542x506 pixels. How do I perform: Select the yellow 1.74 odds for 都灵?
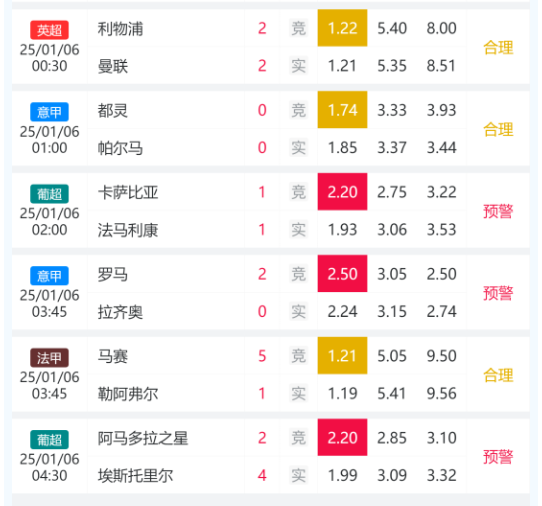click(342, 110)
